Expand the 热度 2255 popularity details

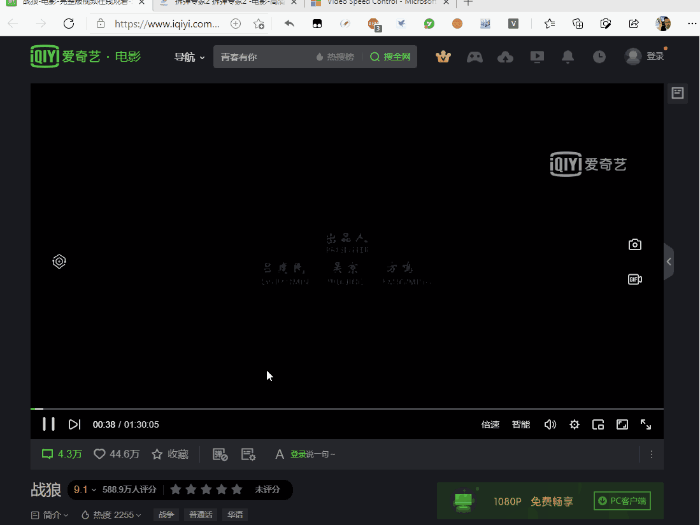click(111, 515)
